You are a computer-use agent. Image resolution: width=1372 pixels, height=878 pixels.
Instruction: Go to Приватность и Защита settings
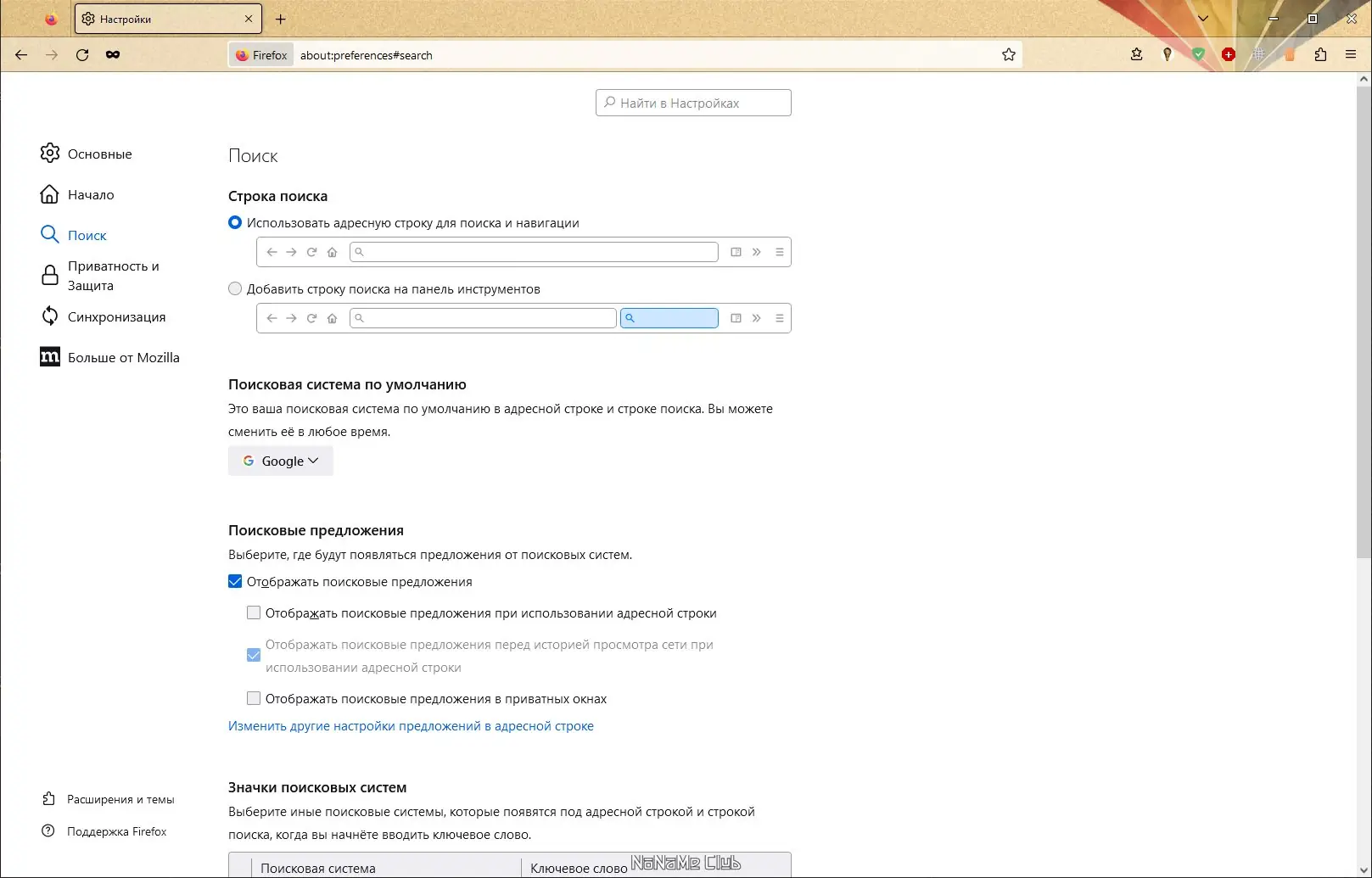[114, 276]
